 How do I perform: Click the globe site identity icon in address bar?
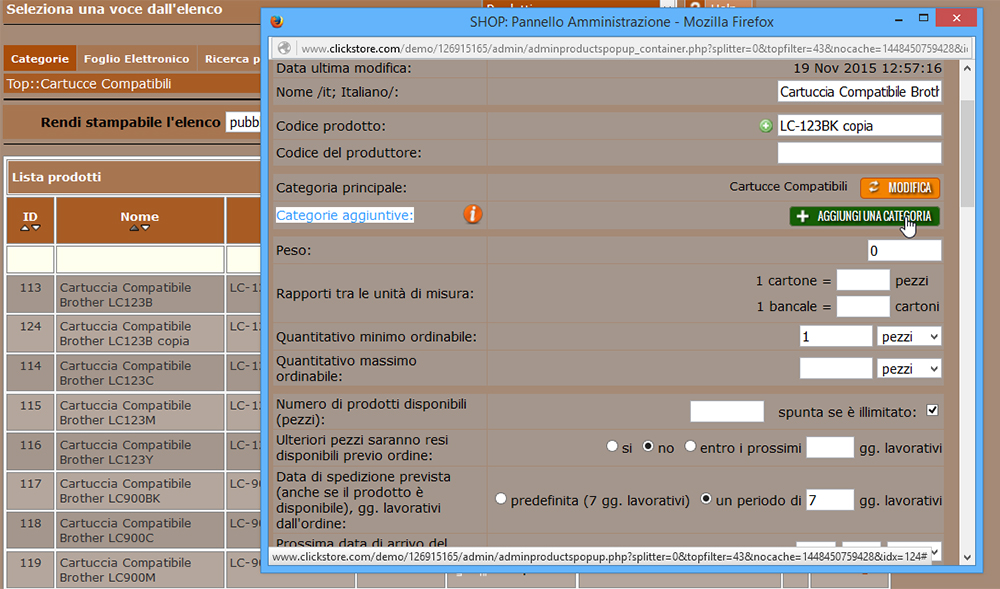[x=284, y=48]
